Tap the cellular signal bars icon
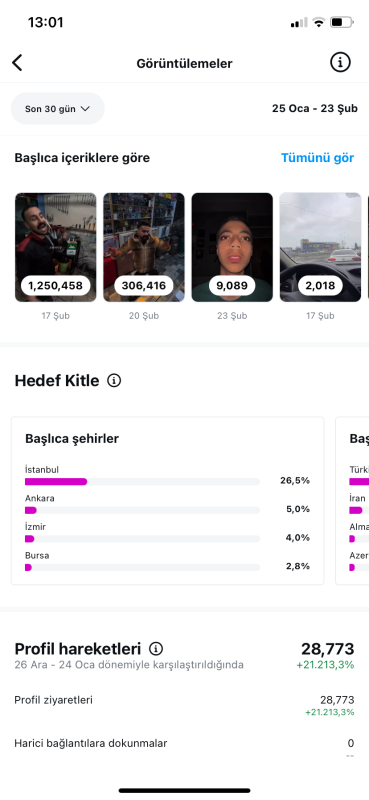This screenshot has width=369, height=800. (299, 22)
